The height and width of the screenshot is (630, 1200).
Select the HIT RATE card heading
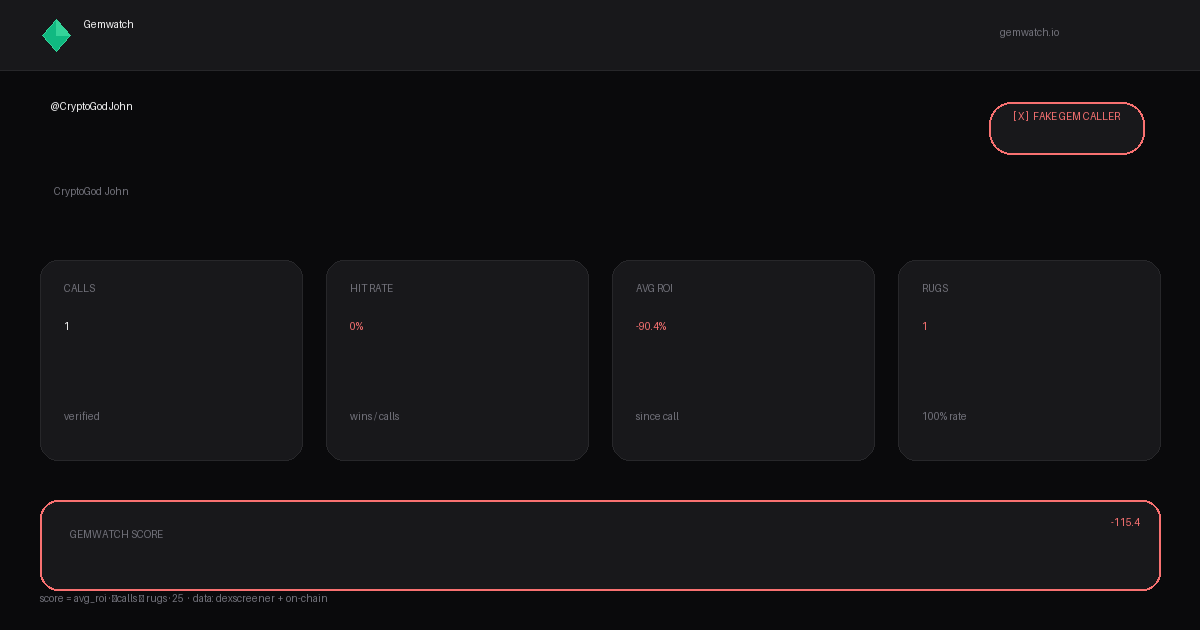click(371, 289)
